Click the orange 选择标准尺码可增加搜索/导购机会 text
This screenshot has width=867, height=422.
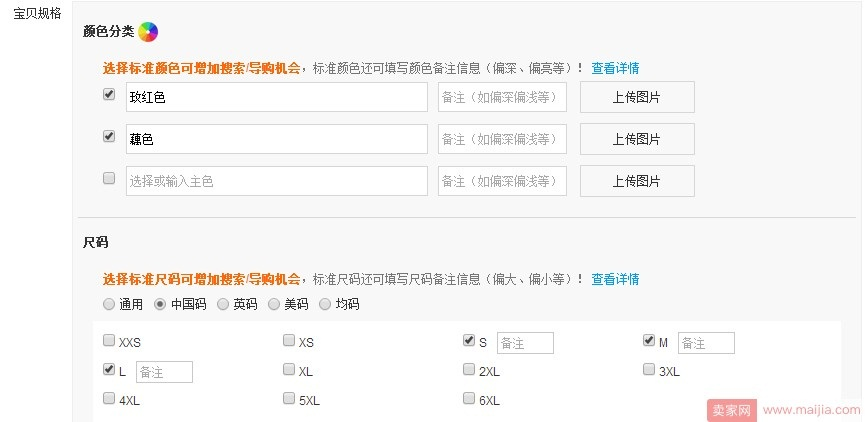[x=201, y=279]
